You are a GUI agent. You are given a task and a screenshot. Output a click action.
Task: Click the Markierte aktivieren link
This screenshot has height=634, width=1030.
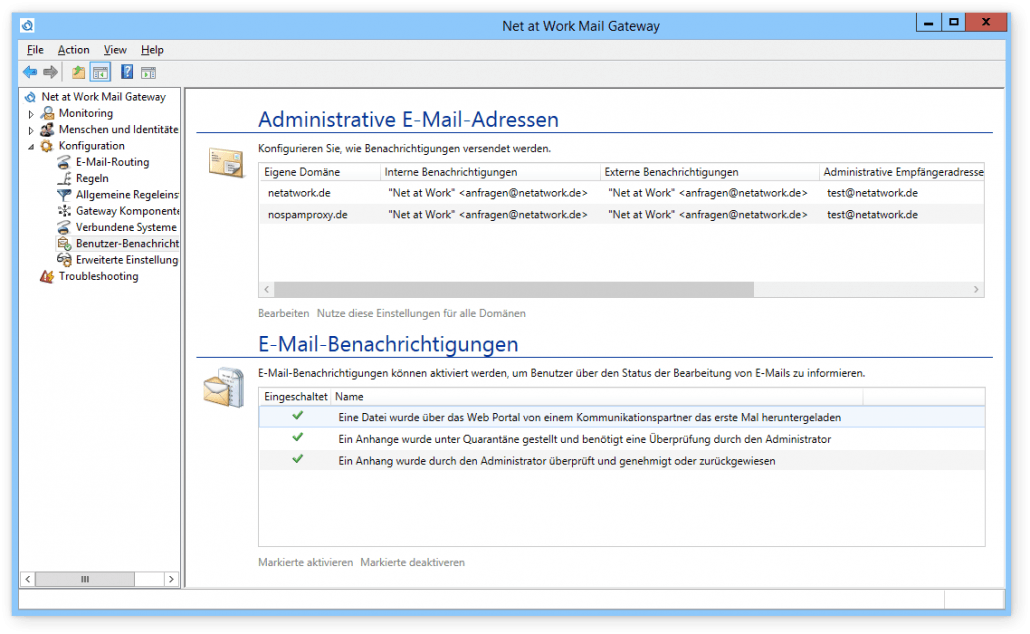pyautogui.click(x=305, y=562)
